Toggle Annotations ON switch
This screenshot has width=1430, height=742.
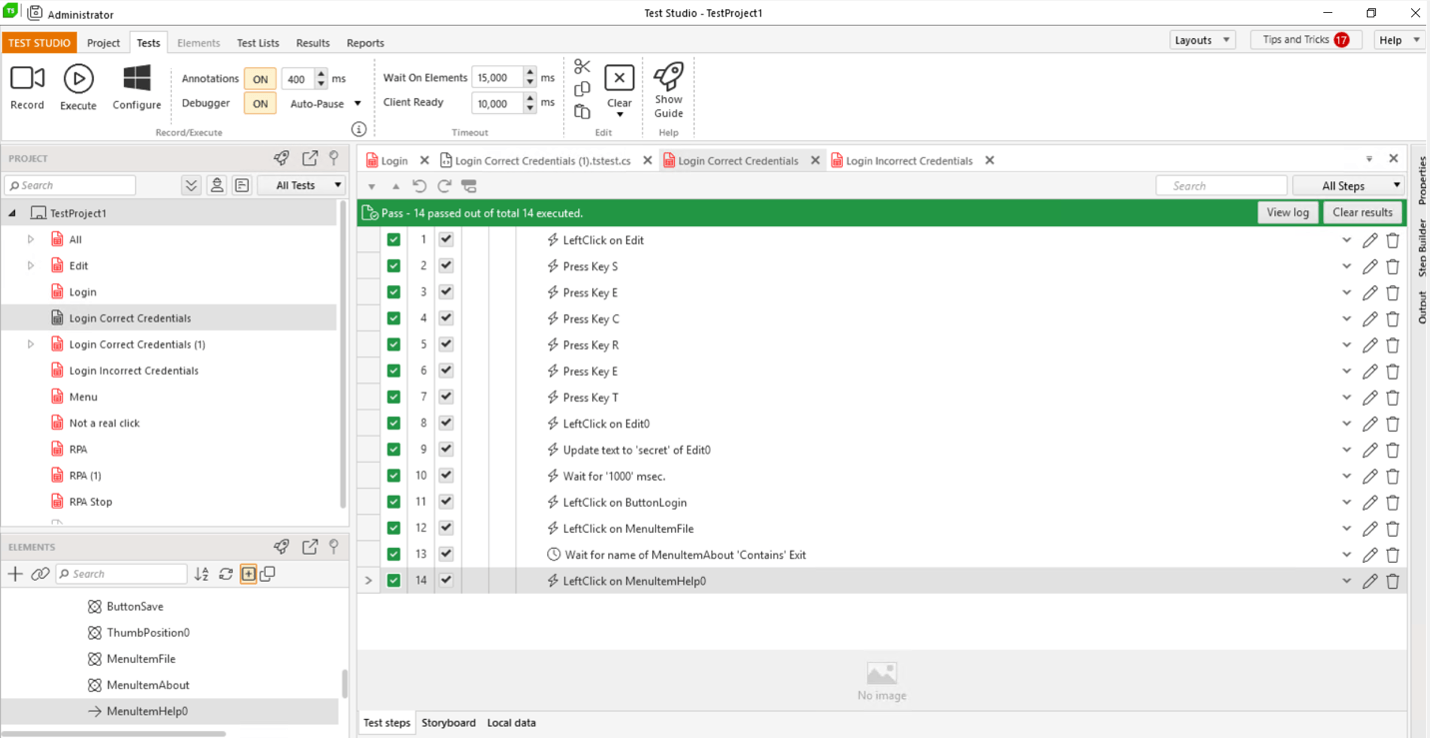pos(260,79)
